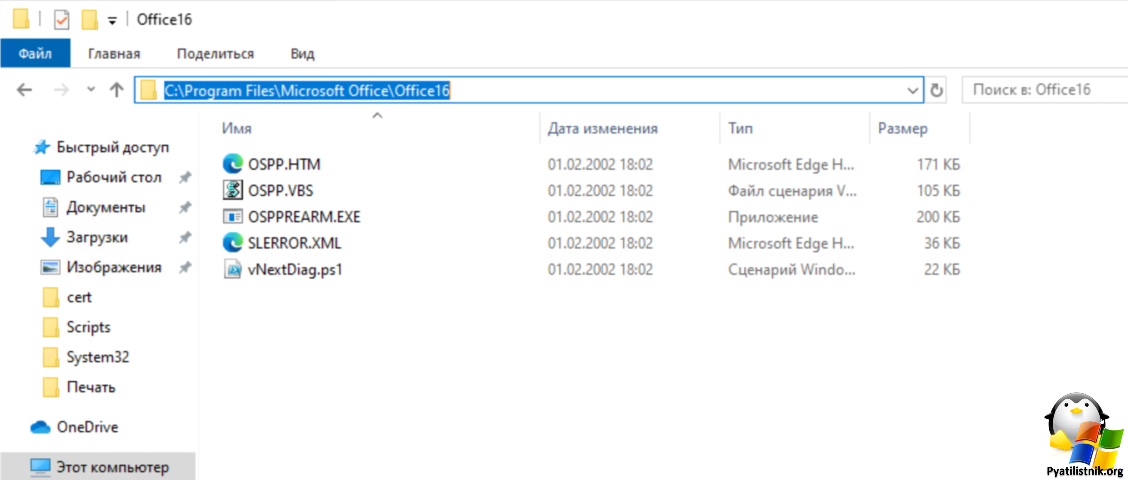The image size is (1128, 480).
Task: Select the OSPP.VBS script file icon
Action: click(232, 191)
